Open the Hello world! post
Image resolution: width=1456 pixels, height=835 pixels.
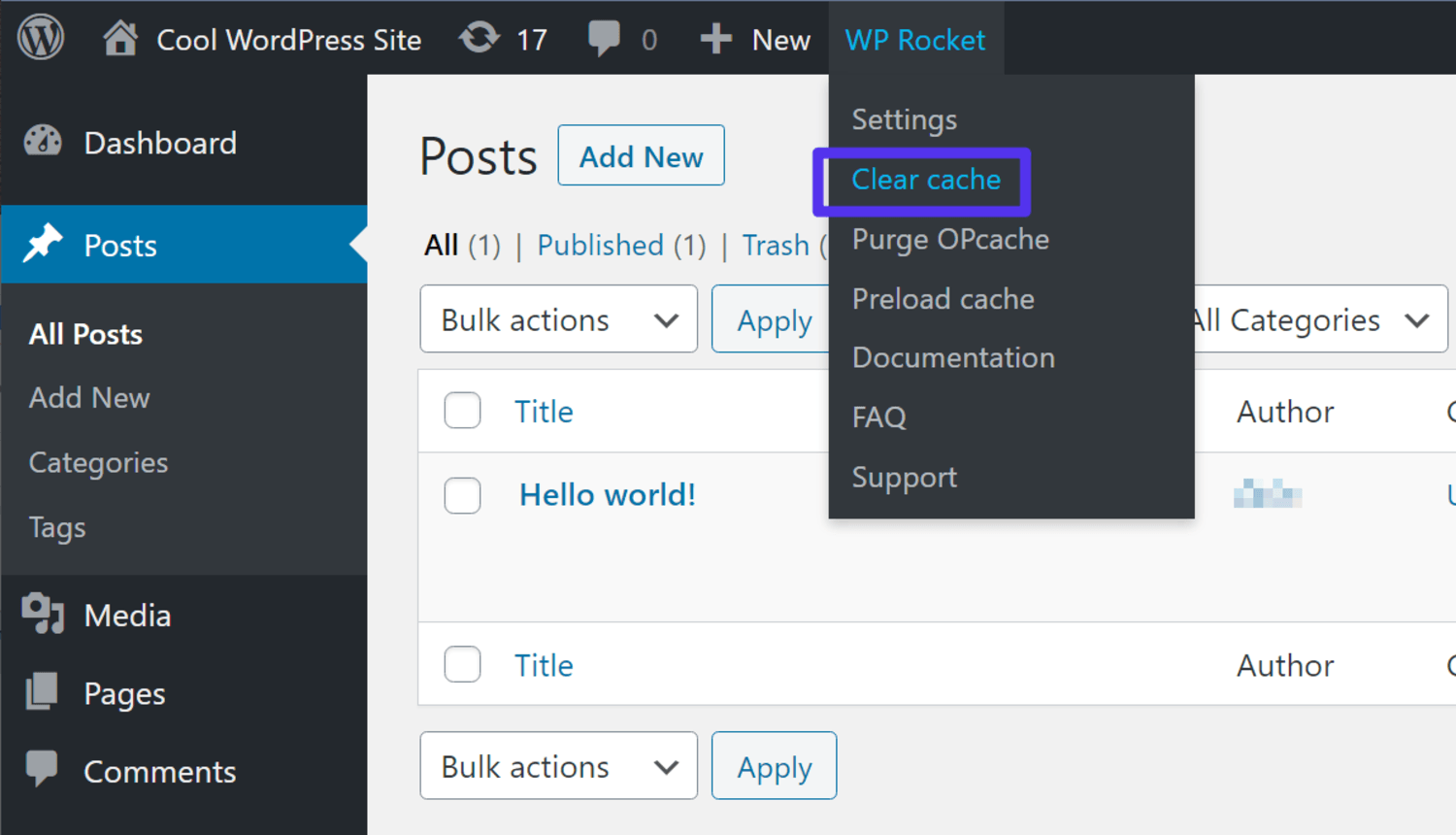607,494
